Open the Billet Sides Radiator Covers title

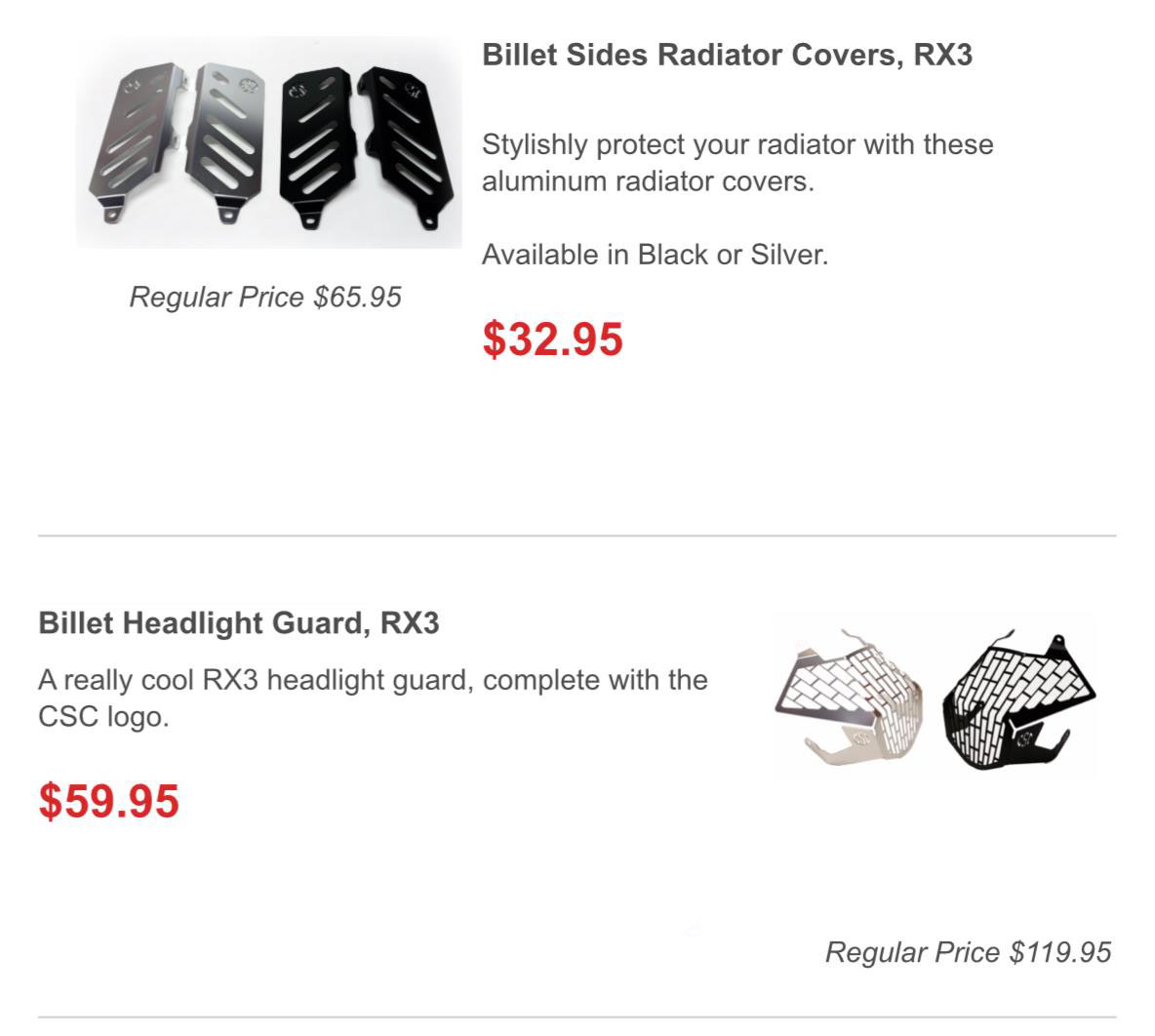pyautogui.click(x=727, y=56)
